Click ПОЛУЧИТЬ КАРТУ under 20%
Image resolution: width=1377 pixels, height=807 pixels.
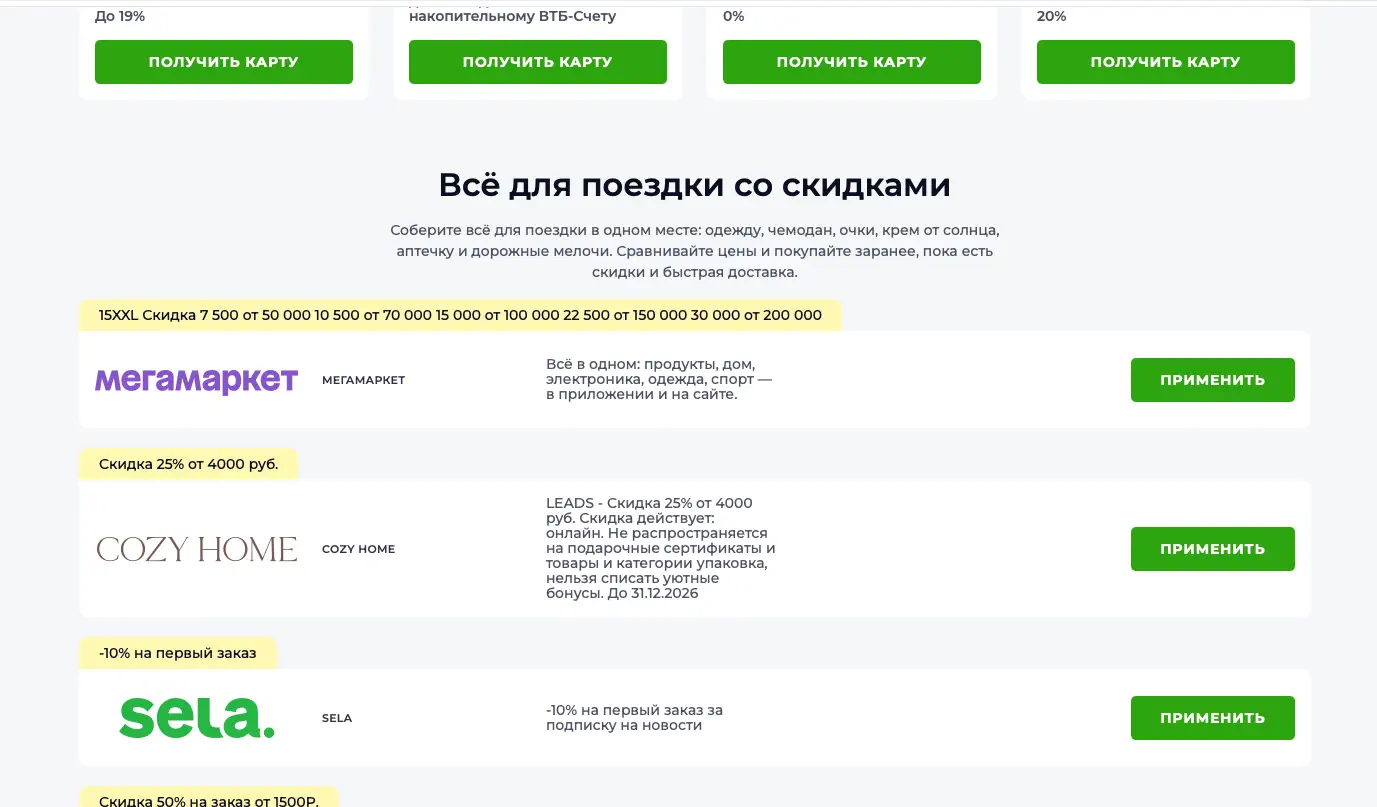(x=1166, y=62)
